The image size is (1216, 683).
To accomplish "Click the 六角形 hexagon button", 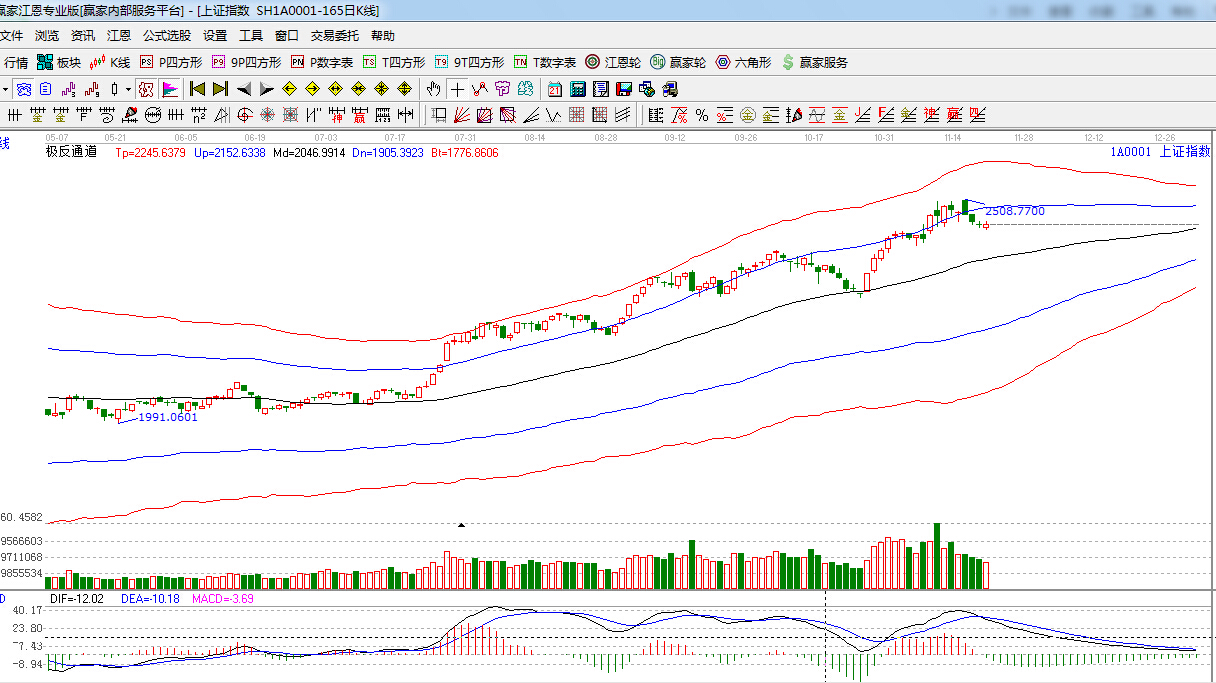I will coord(743,62).
